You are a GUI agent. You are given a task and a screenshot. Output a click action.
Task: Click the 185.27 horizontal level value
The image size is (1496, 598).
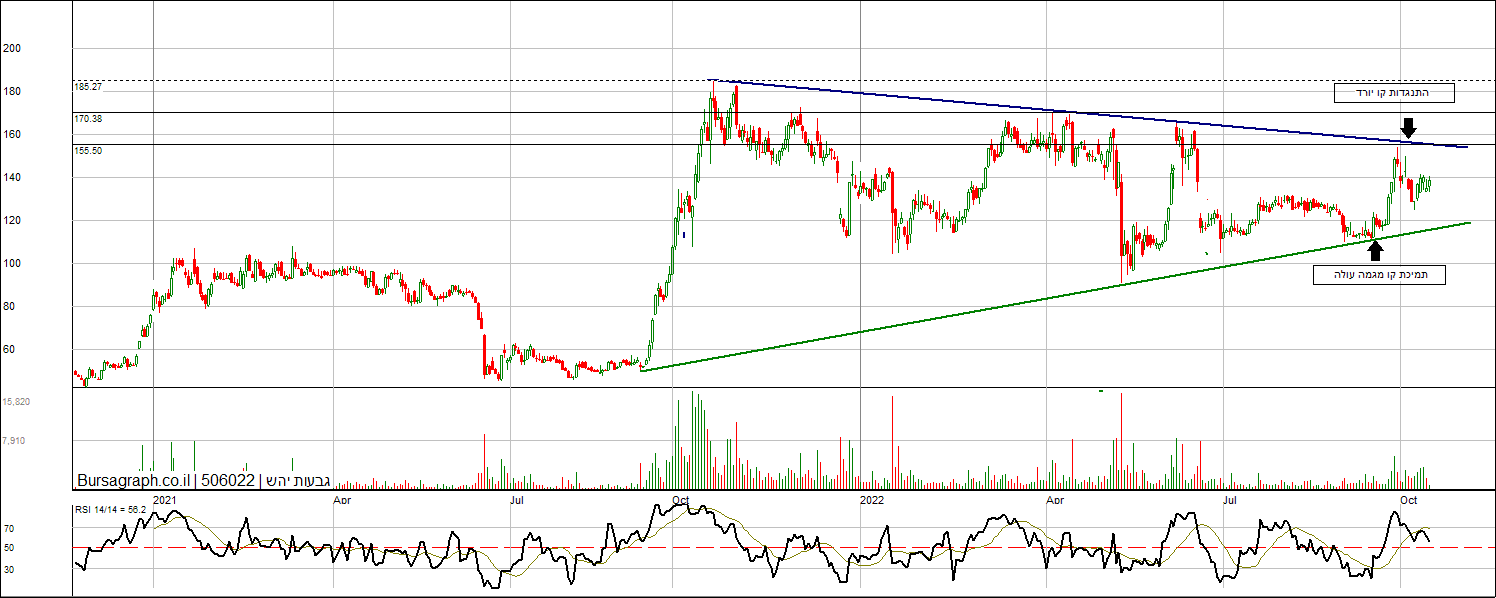(88, 87)
